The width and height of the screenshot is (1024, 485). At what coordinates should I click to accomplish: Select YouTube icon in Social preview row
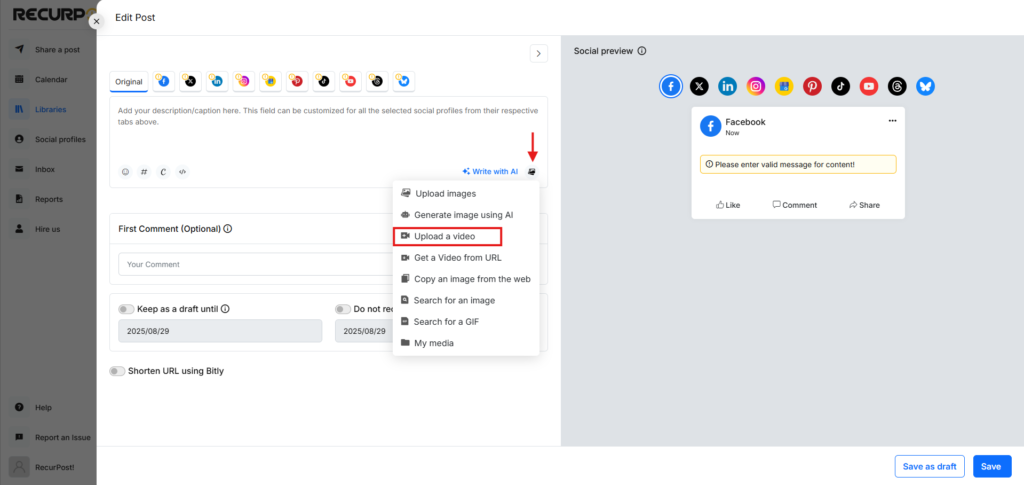click(x=869, y=86)
